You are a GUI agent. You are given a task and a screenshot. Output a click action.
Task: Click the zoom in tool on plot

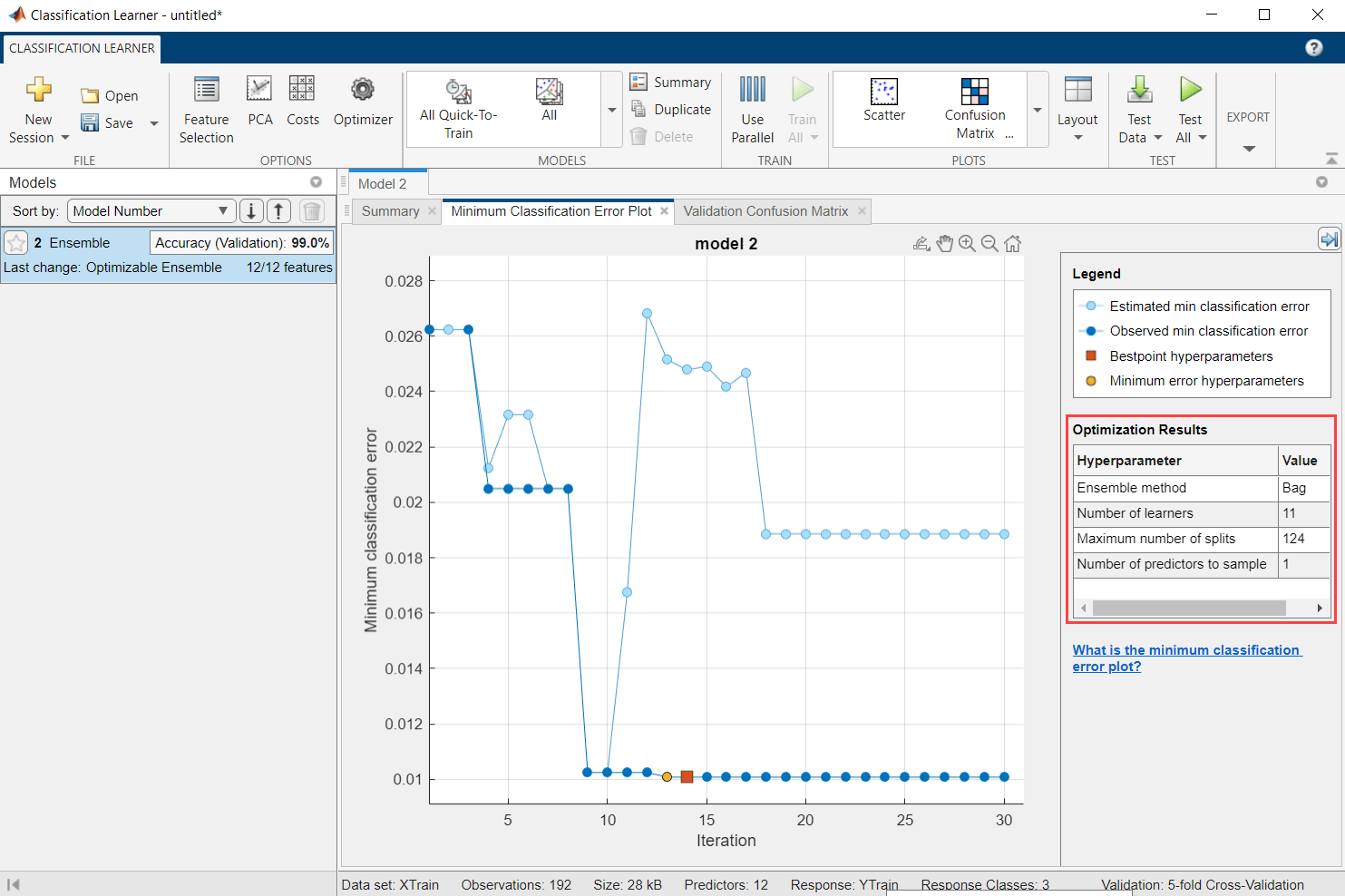coord(967,243)
